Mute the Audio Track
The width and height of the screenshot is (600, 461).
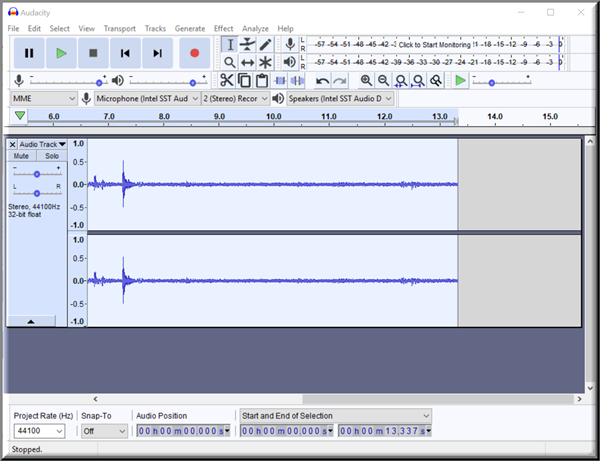(x=21, y=156)
